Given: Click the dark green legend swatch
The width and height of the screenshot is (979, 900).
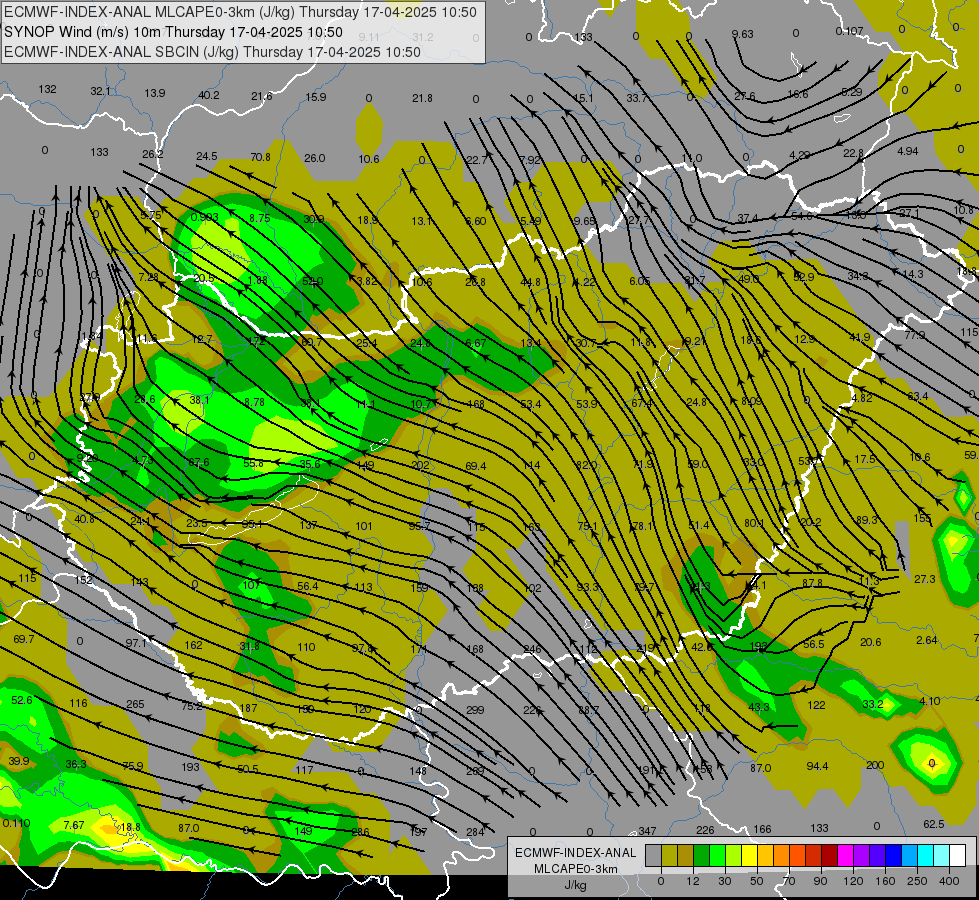Looking at the screenshot, I should [701, 855].
